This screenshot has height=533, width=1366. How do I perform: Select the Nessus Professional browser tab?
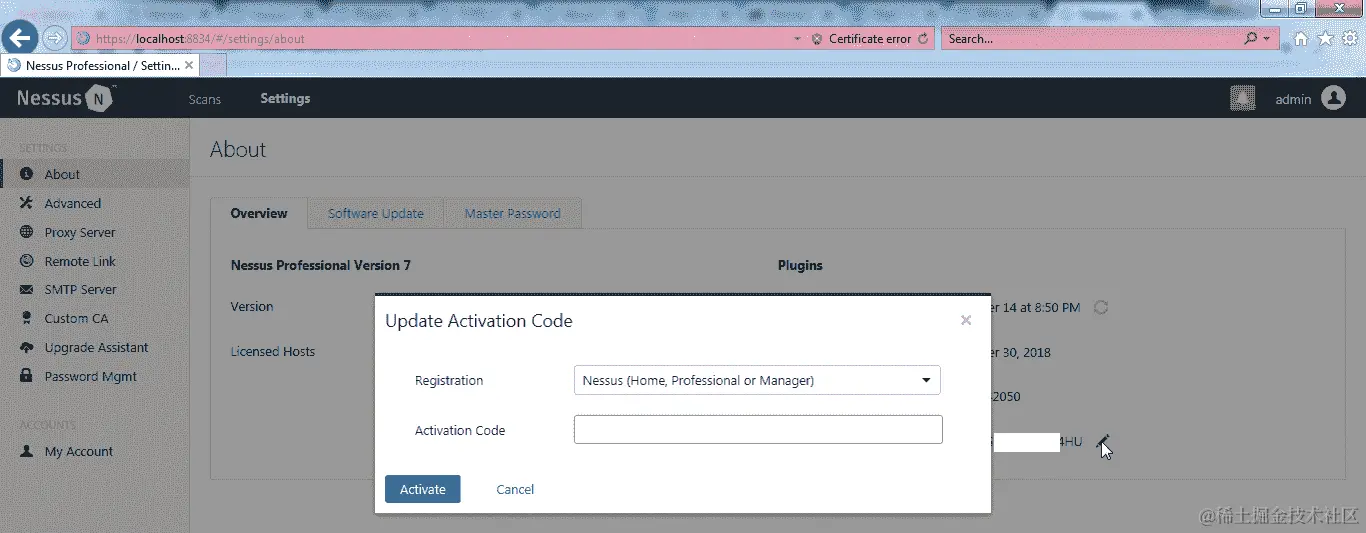click(x=100, y=65)
